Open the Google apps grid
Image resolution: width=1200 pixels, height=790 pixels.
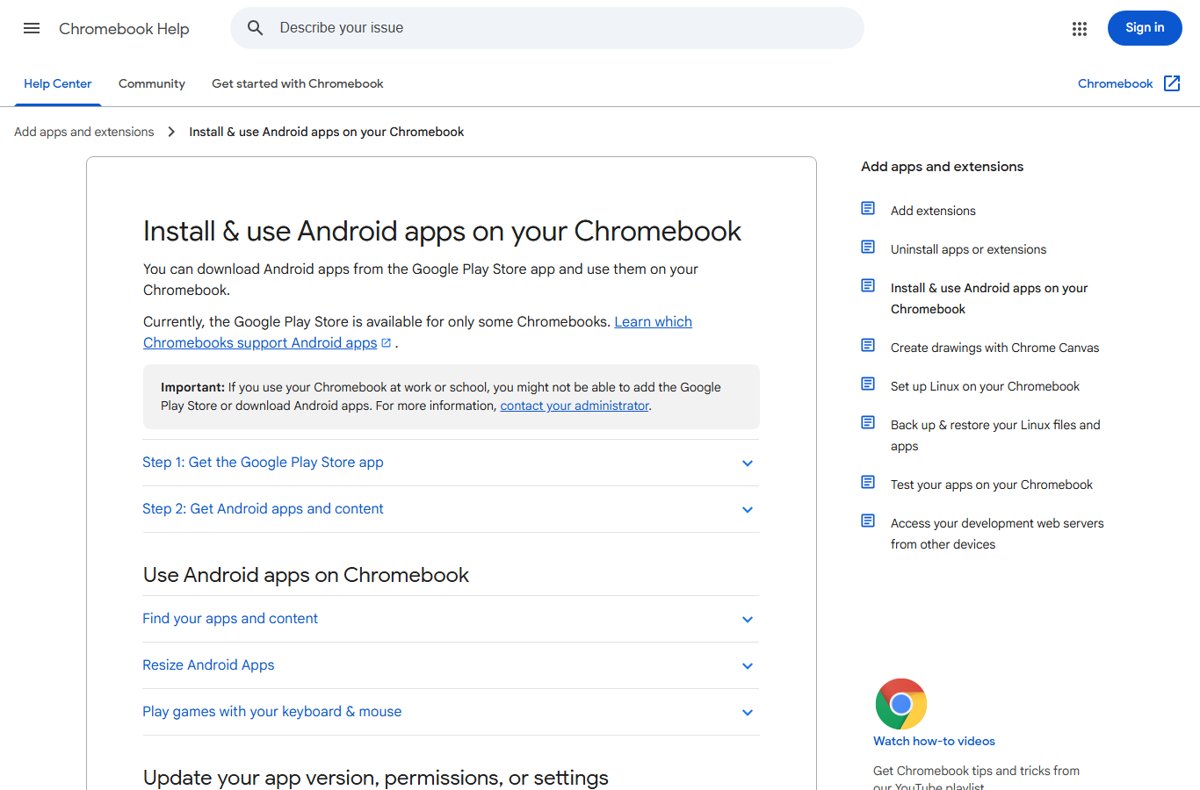pos(1079,29)
